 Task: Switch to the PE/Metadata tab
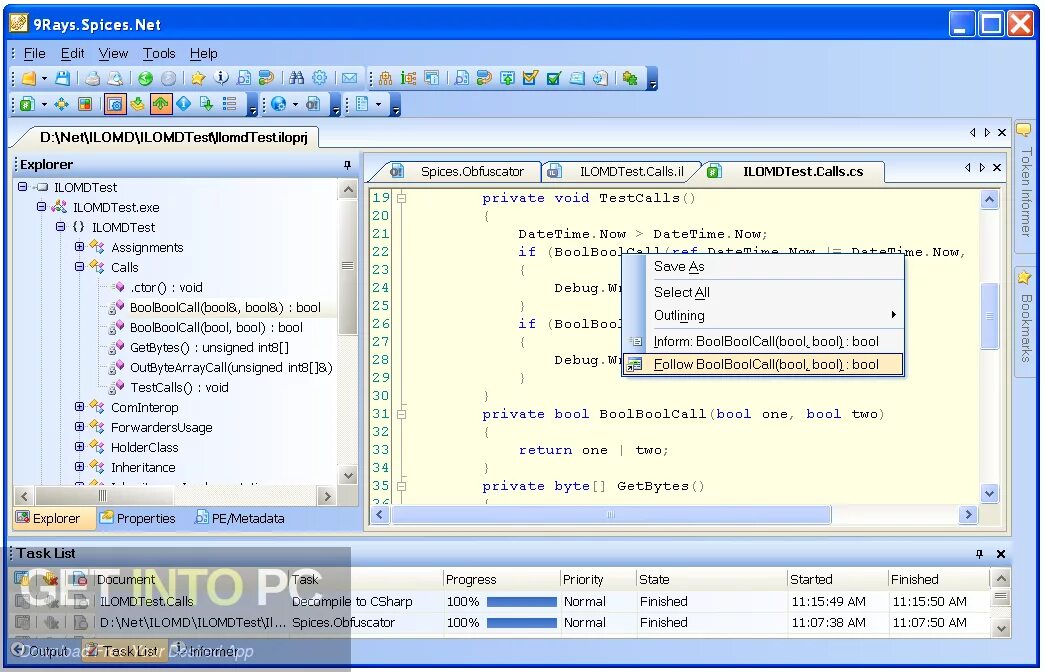[239, 518]
